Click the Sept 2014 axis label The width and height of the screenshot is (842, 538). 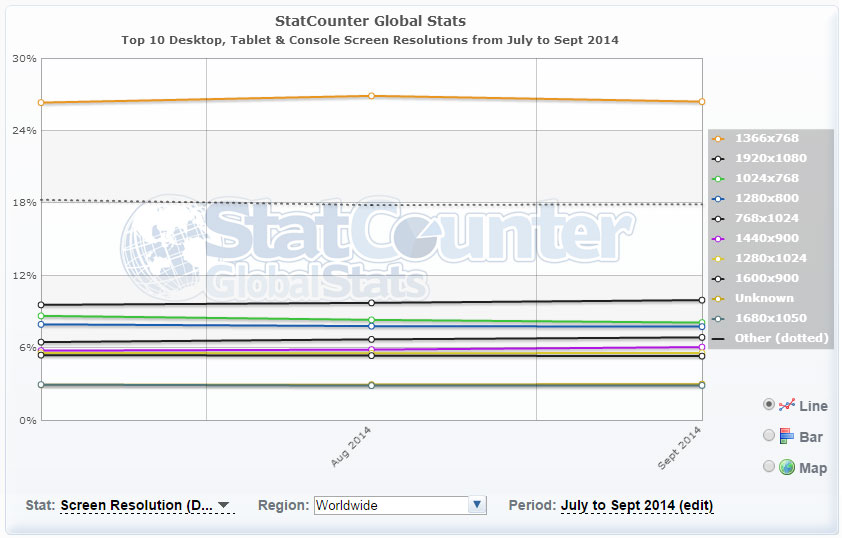[x=679, y=448]
